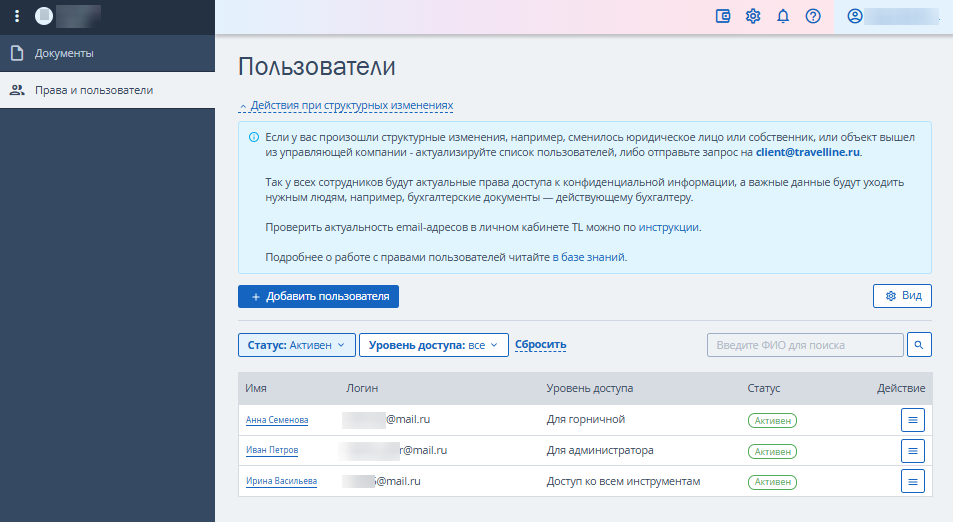Viewport: 953px width, 522px height.
Task: Click the Активен badge for Иван Петров
Action: [772, 452]
